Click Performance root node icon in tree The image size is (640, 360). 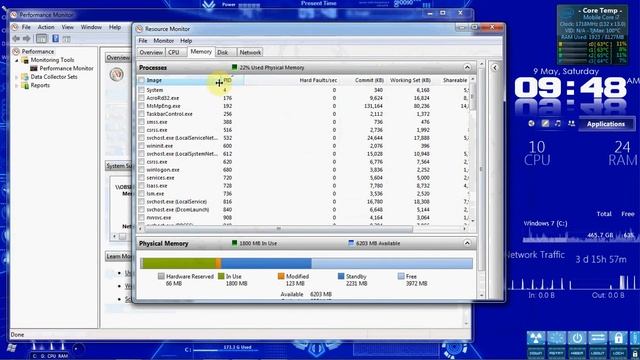coord(16,51)
